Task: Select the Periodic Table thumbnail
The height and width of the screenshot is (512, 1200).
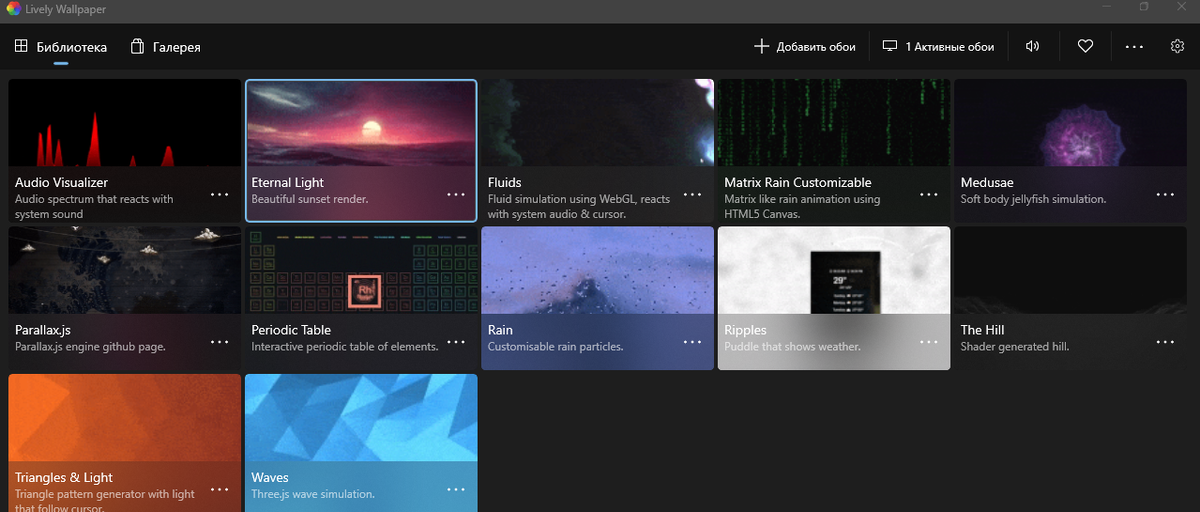Action: coord(361,270)
